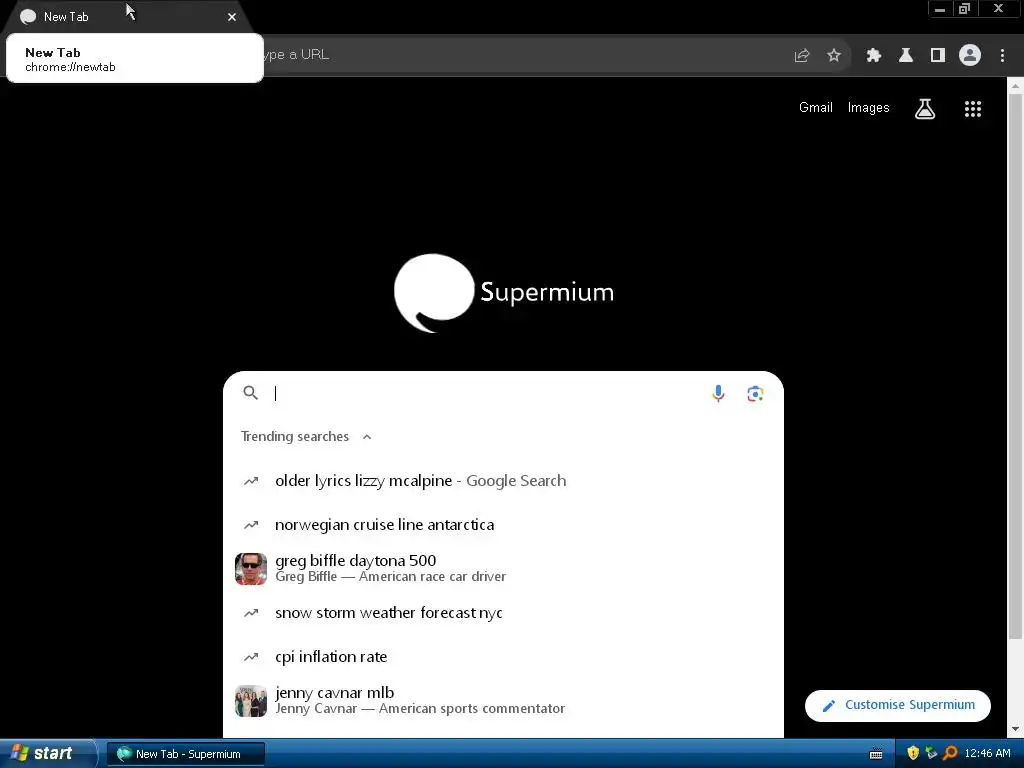Viewport: 1024px width, 768px height.
Task: Click trending arrow icon beside 'snow storm weather'
Action: point(251,613)
